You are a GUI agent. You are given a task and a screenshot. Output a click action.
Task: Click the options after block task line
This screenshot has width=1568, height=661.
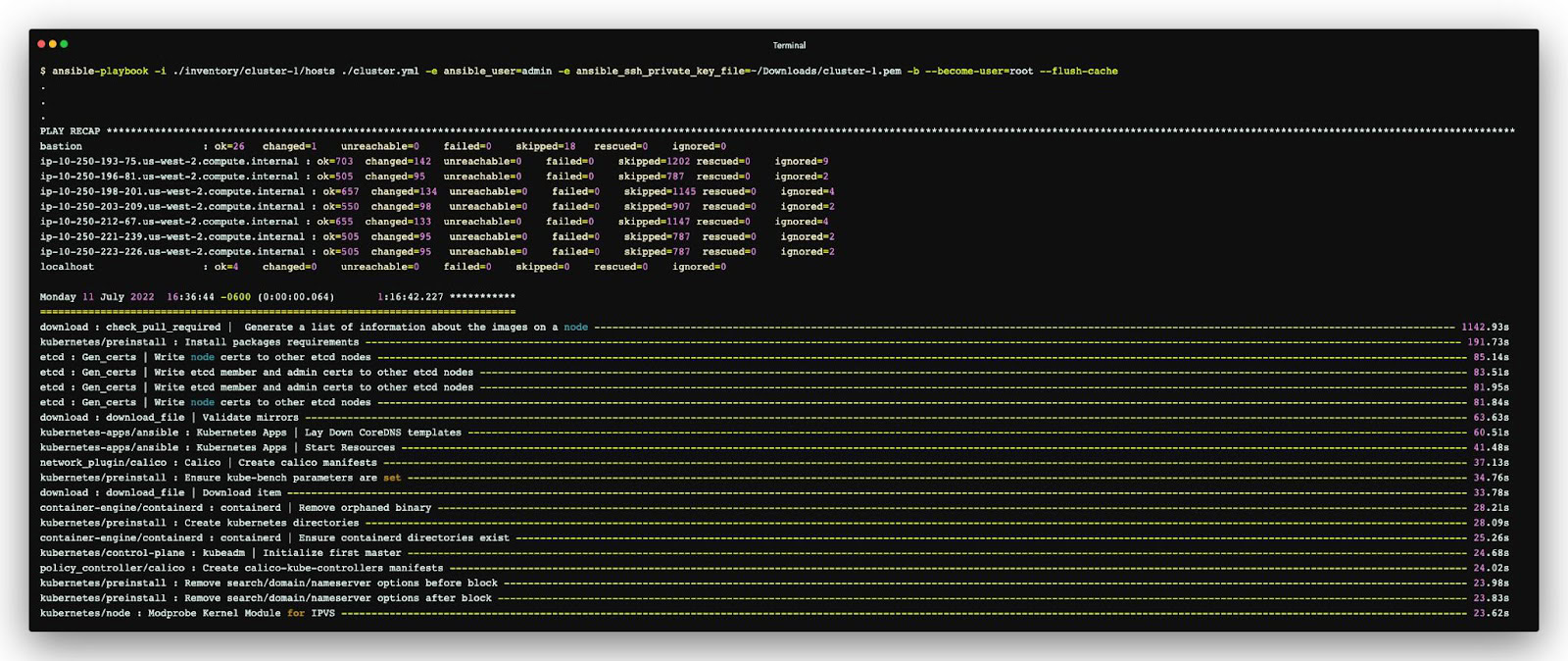click(x=774, y=598)
